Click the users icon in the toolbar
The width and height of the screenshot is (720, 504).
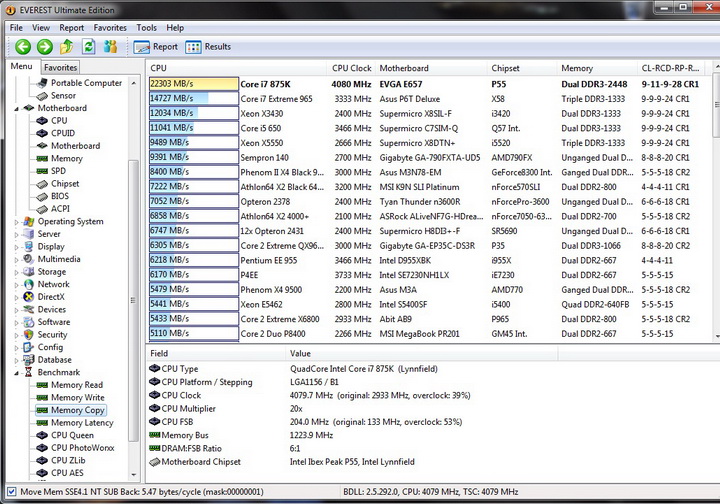click(x=110, y=46)
